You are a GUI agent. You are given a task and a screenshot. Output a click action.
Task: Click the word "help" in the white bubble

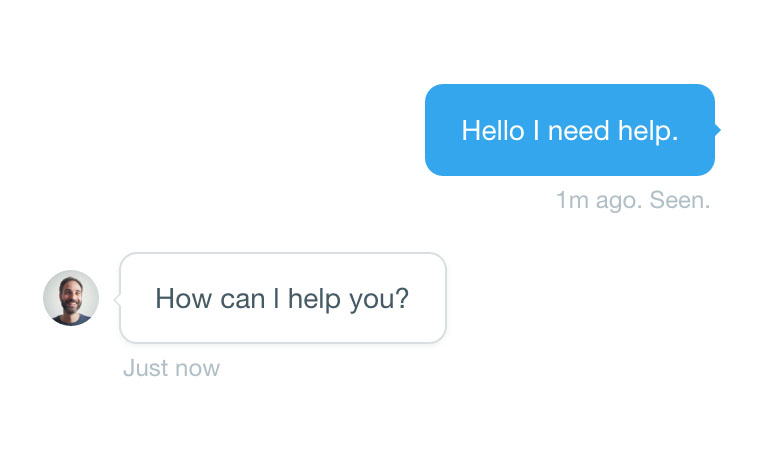pyautogui.click(x=314, y=299)
